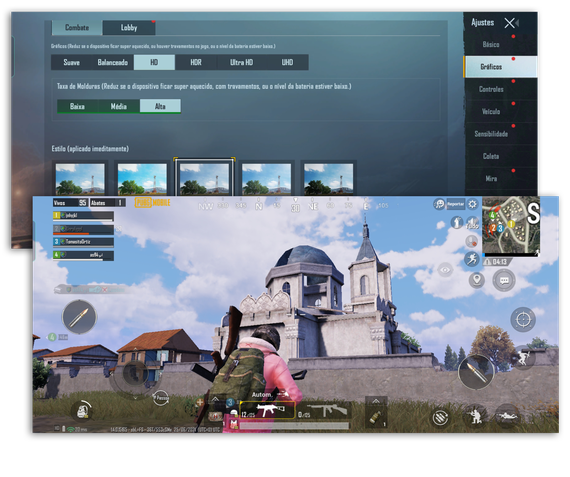This screenshot has height=477, width=570.
Task: Tap the map marker pin icon
Action: (x=477, y=280)
